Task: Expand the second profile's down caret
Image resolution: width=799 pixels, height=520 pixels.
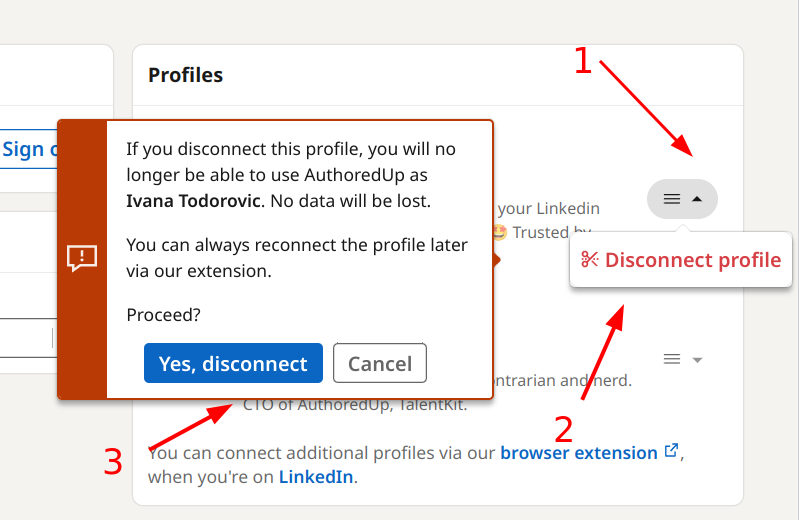Action: coord(697,360)
